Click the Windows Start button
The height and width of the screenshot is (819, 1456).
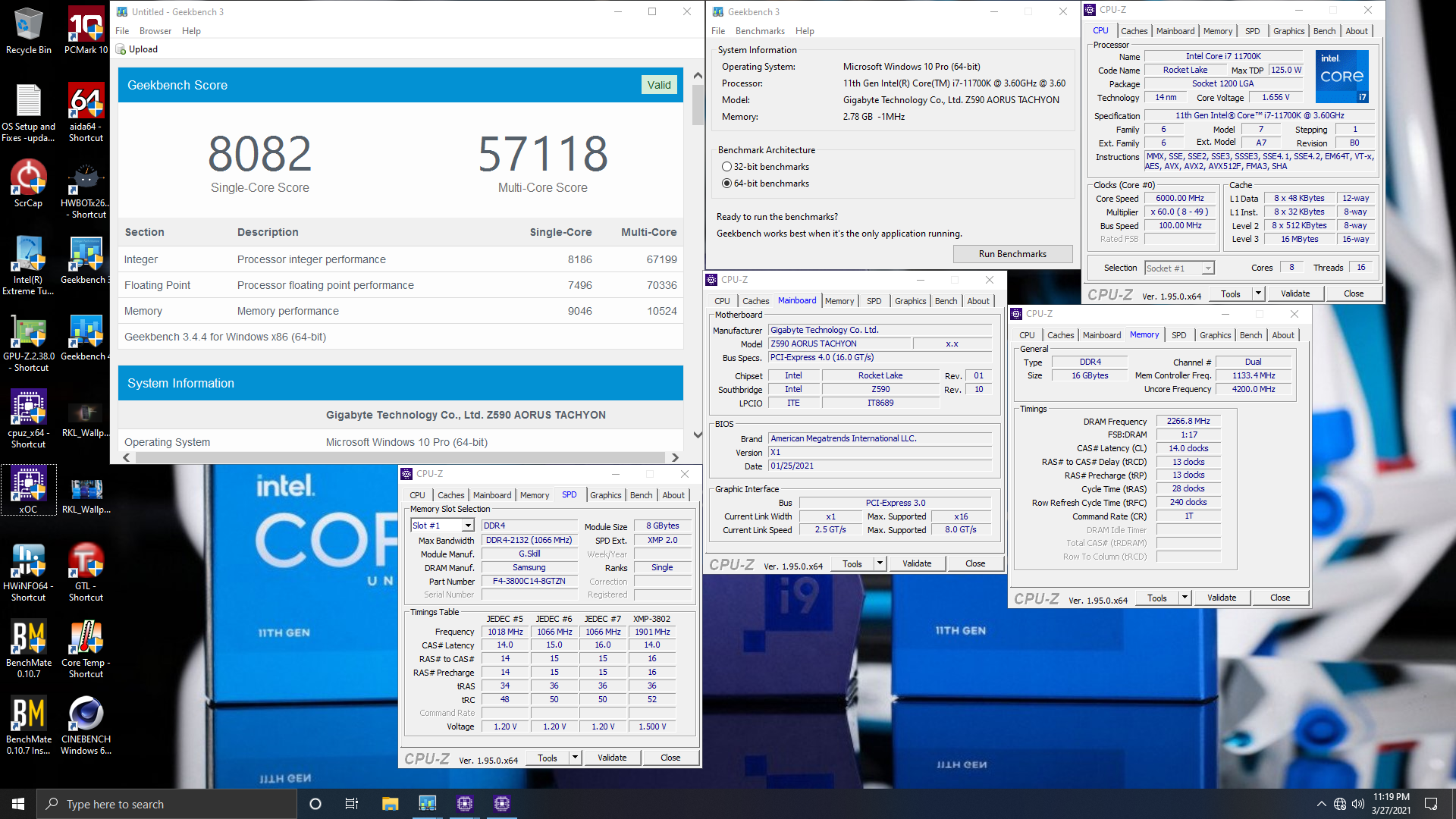pyautogui.click(x=18, y=804)
